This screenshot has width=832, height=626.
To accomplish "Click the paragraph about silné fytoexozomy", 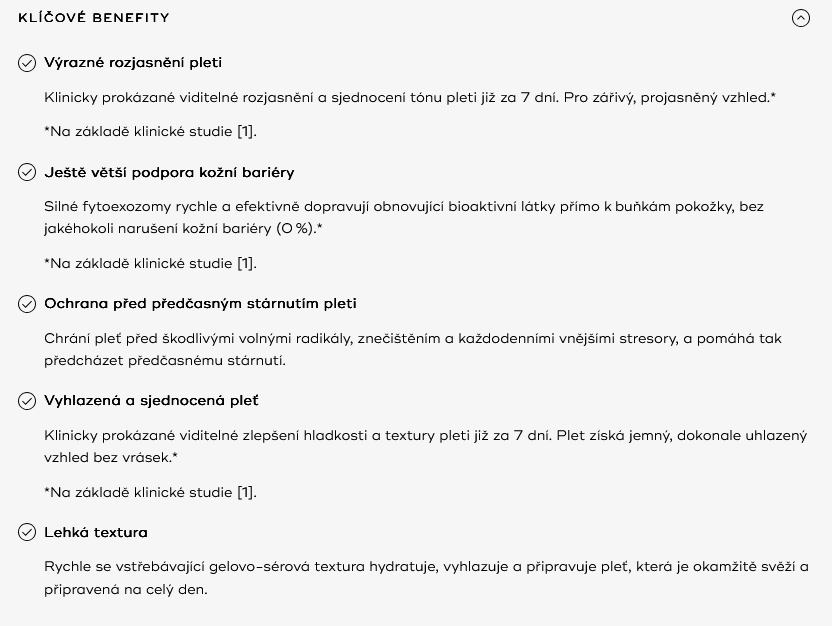I will pos(404,218).
